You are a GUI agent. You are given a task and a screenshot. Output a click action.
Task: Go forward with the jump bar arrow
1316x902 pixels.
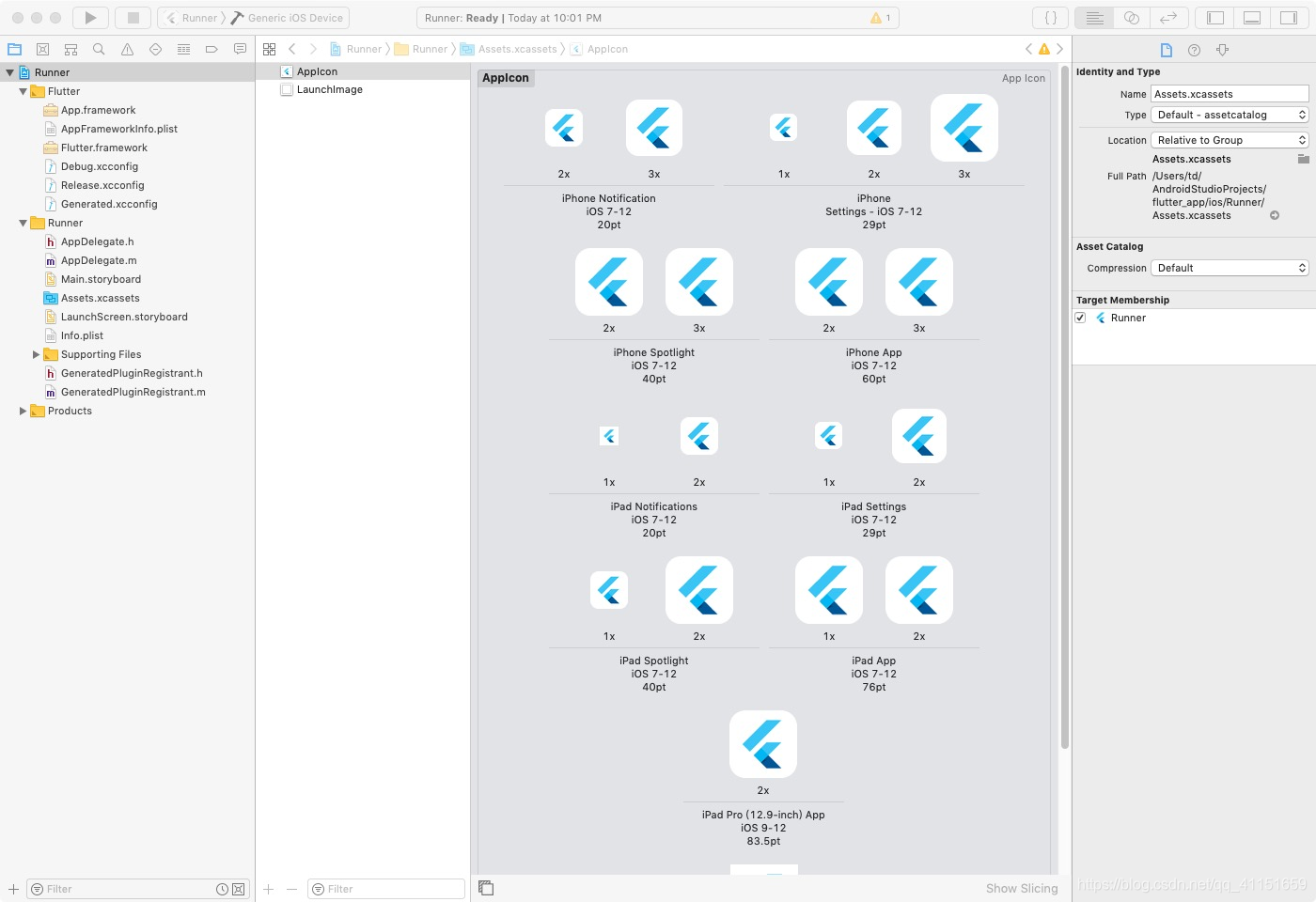click(313, 49)
